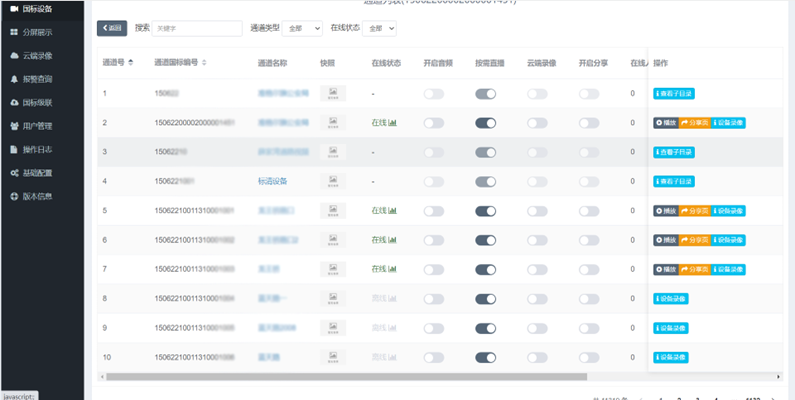Open 版本信息 in the sidebar menu
Image resolution: width=795 pixels, height=400 pixels.
click(37, 196)
